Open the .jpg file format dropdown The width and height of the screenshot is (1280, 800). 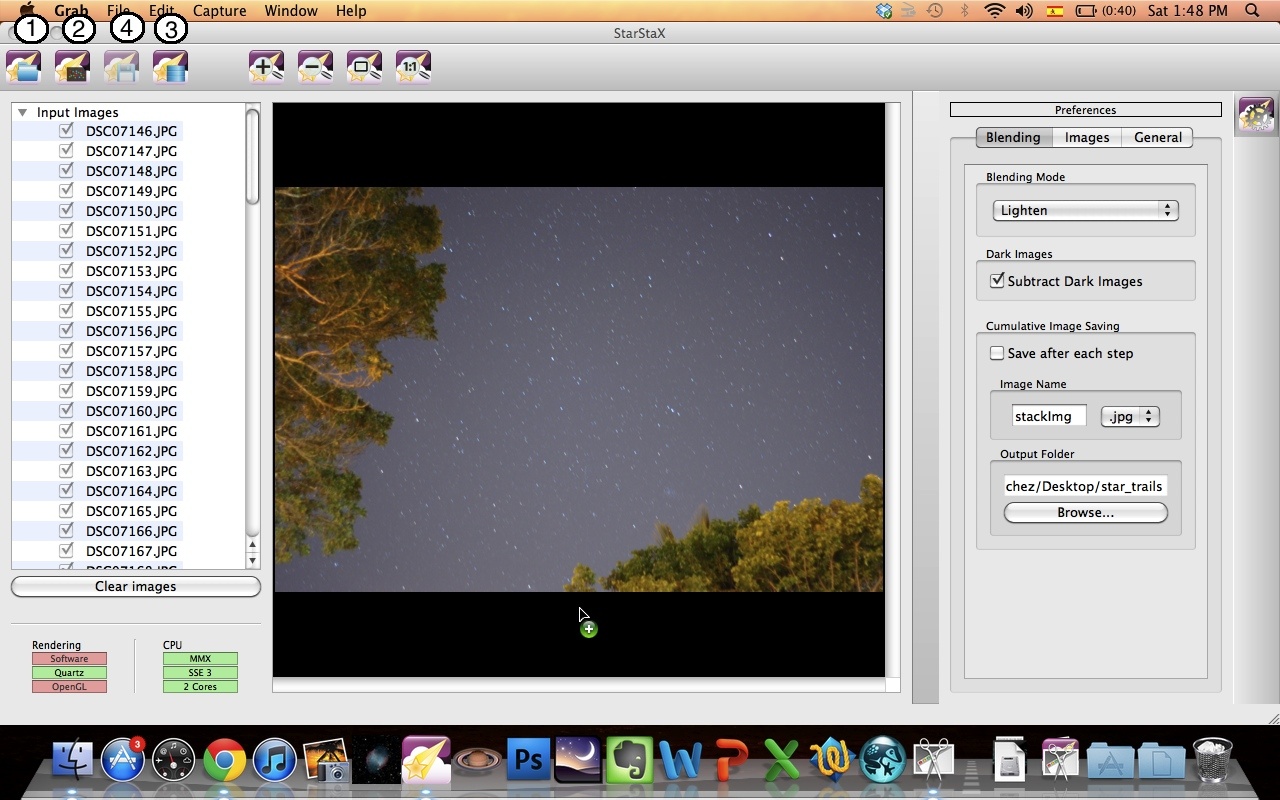pyautogui.click(x=1130, y=417)
